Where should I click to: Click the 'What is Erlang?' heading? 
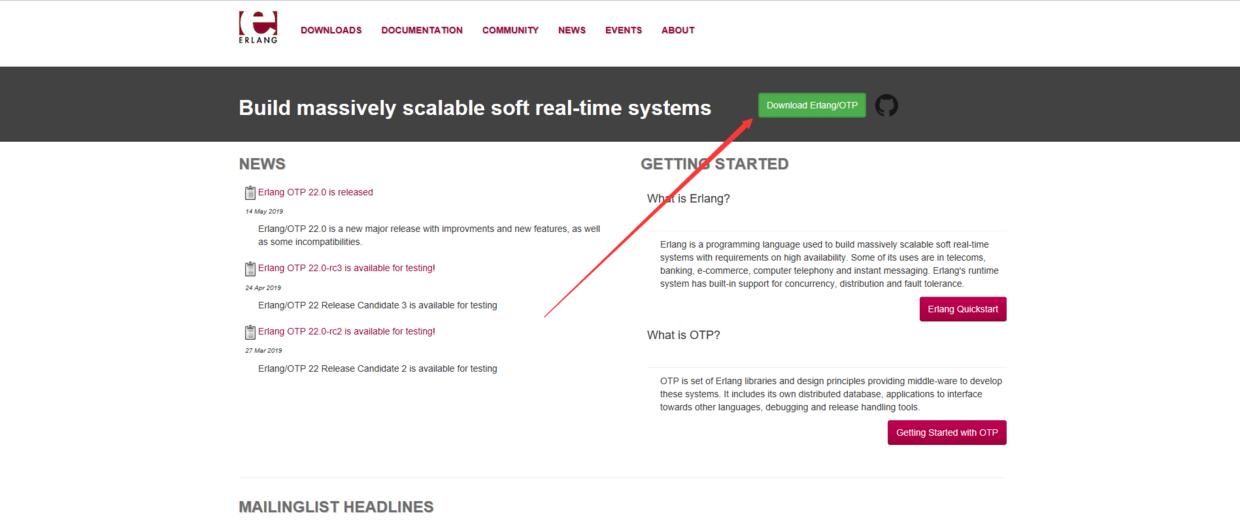click(689, 199)
